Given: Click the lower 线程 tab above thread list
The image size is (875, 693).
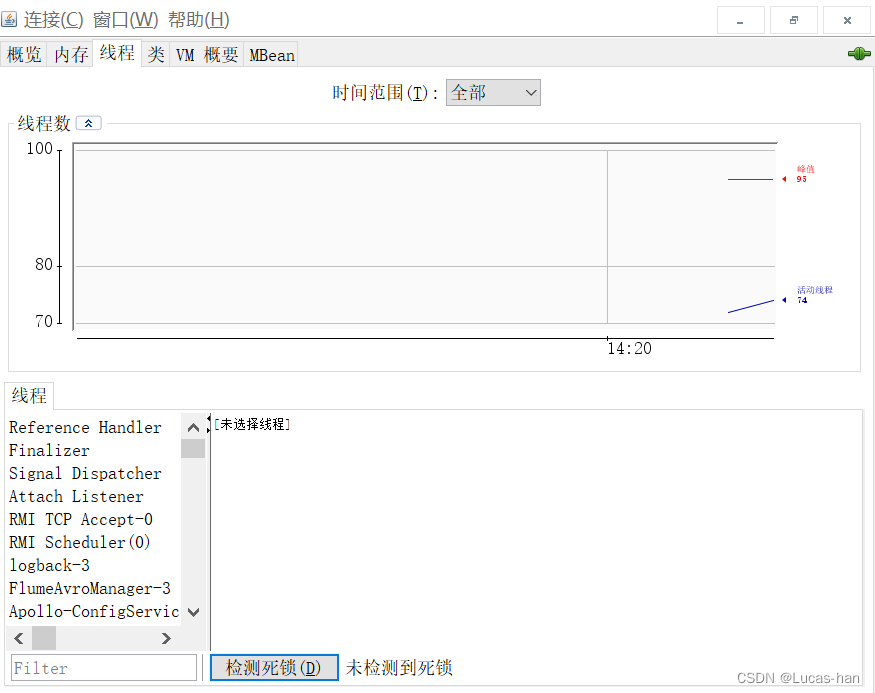Looking at the screenshot, I should click(x=29, y=396).
